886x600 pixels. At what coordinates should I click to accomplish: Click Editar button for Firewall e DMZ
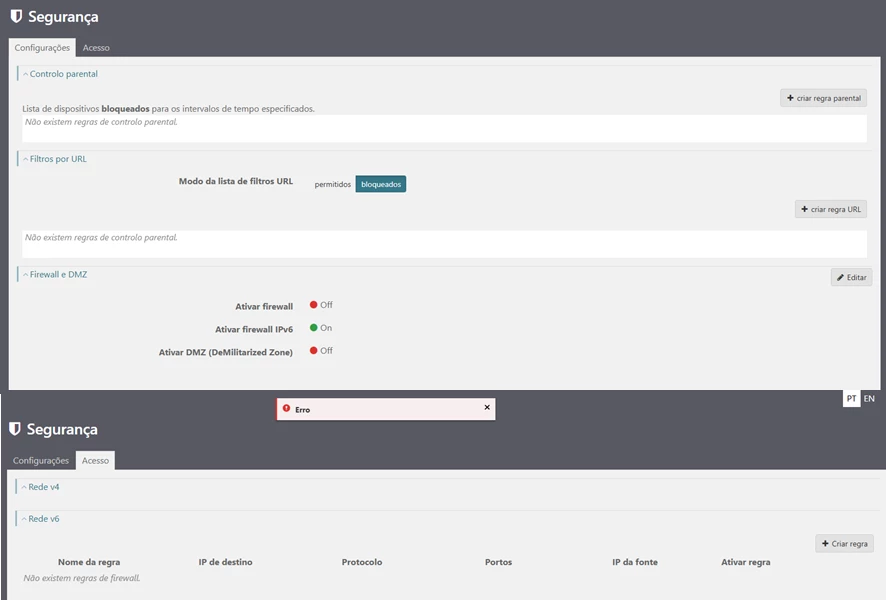click(852, 277)
